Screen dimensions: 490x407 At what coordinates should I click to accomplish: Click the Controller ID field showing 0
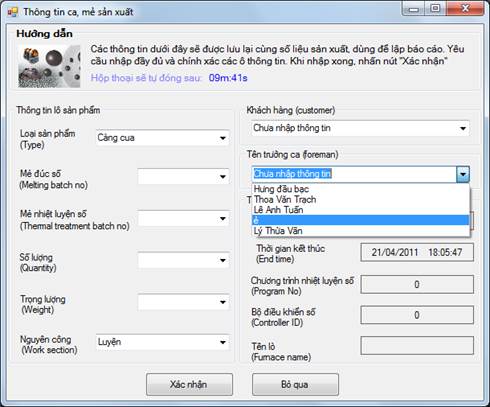(417, 315)
